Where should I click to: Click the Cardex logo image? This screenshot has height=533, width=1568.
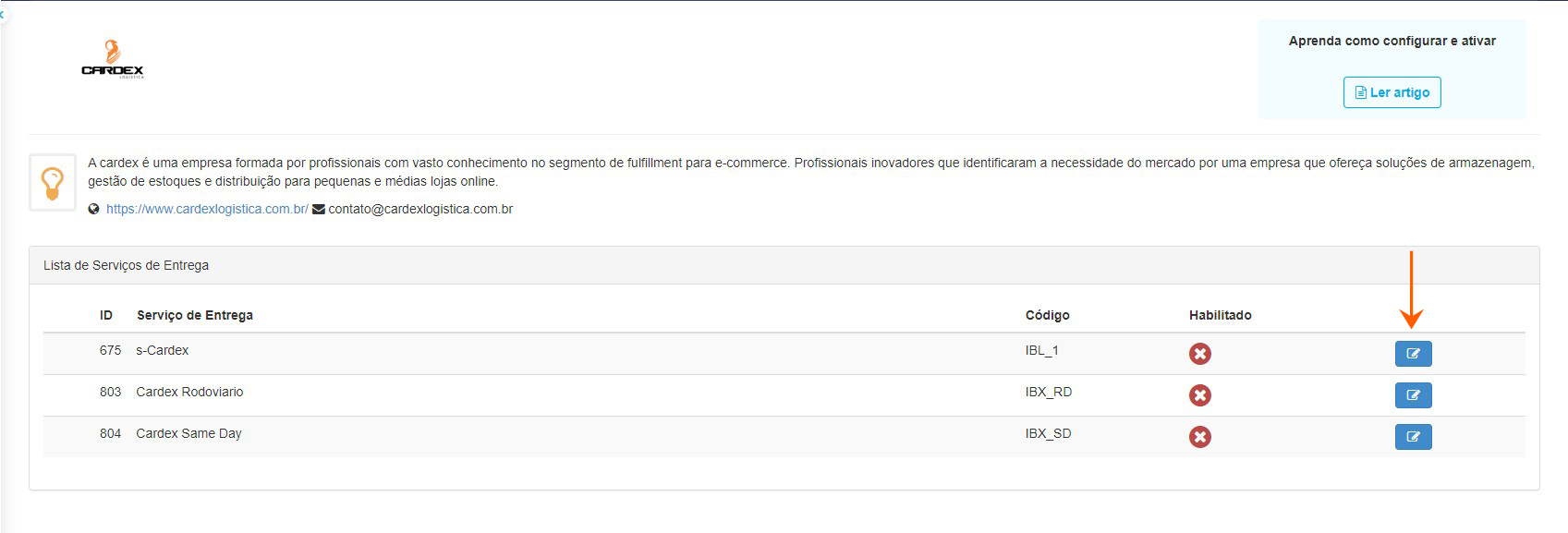(x=113, y=60)
